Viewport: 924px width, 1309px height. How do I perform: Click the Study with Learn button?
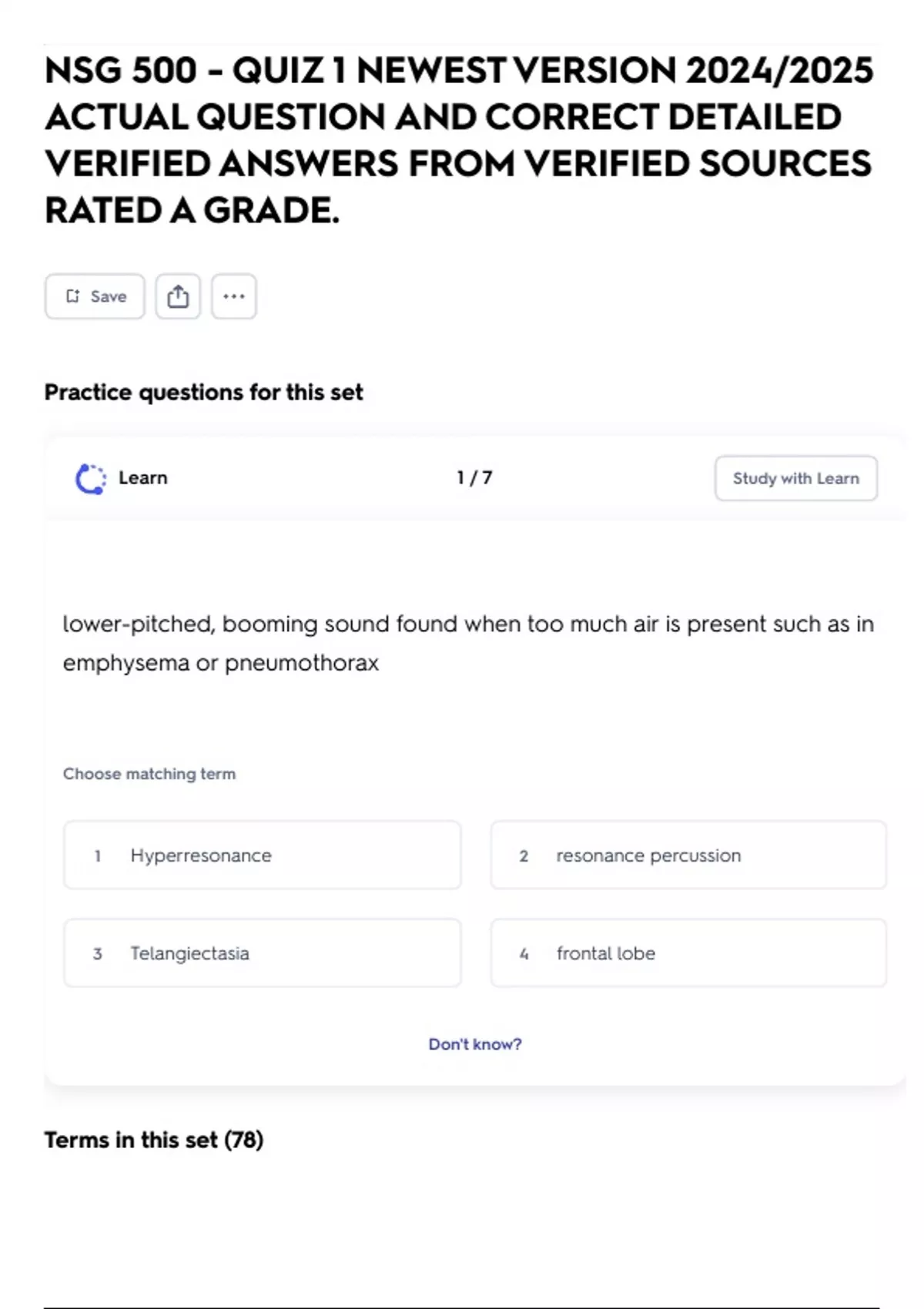click(795, 478)
